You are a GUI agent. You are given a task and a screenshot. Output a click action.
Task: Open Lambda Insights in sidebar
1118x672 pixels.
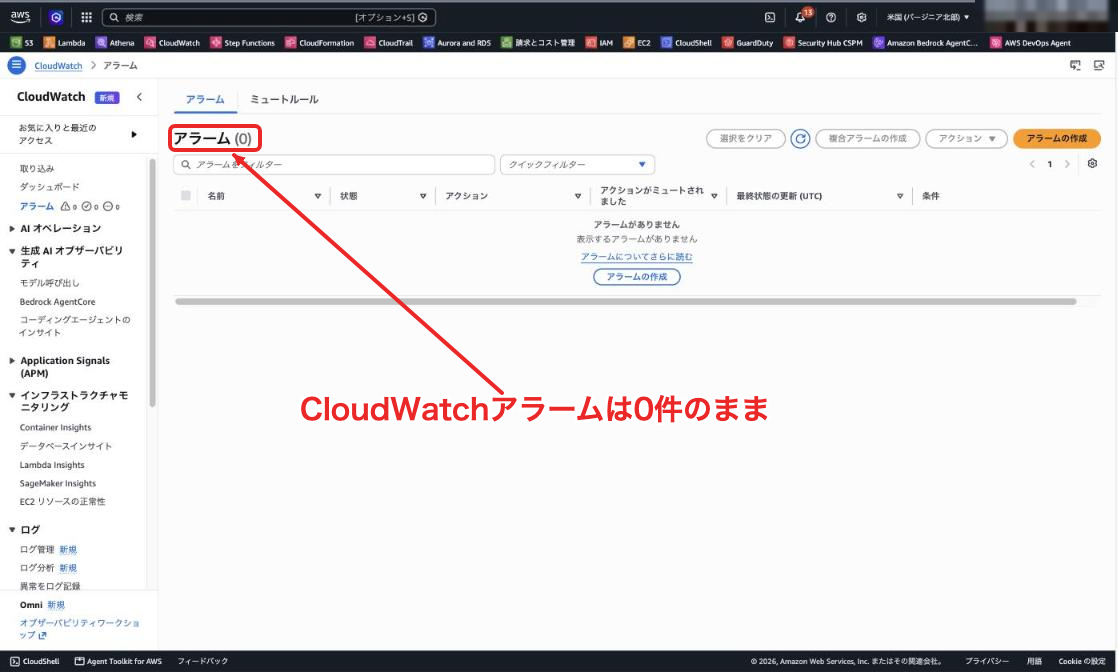click(x=51, y=464)
